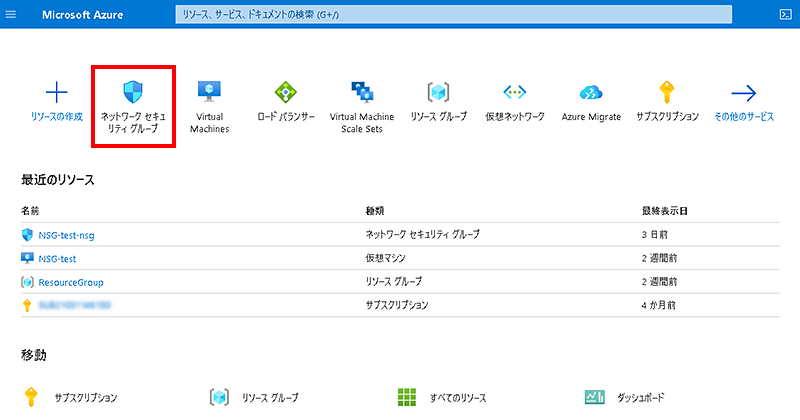Screen dimensions: 800x420
Task: Click the 2 週間前 cell in the ResourceGroup row
Action: click(x=659, y=282)
